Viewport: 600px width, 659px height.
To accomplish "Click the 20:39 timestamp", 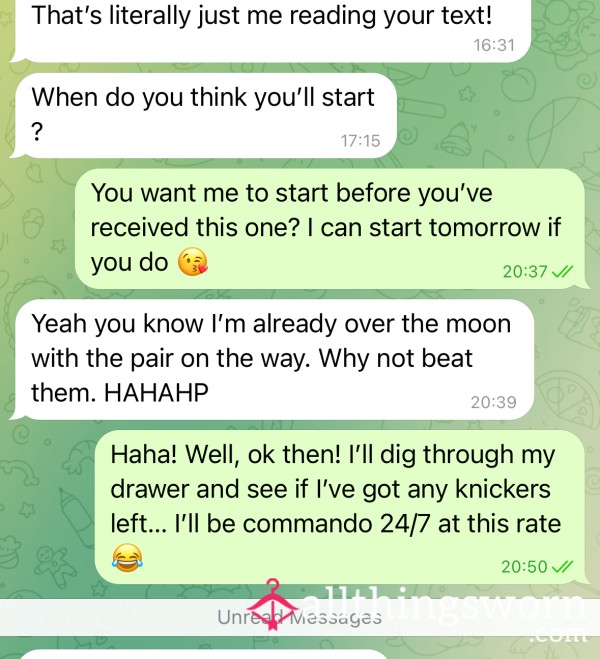I will pos(493,402).
